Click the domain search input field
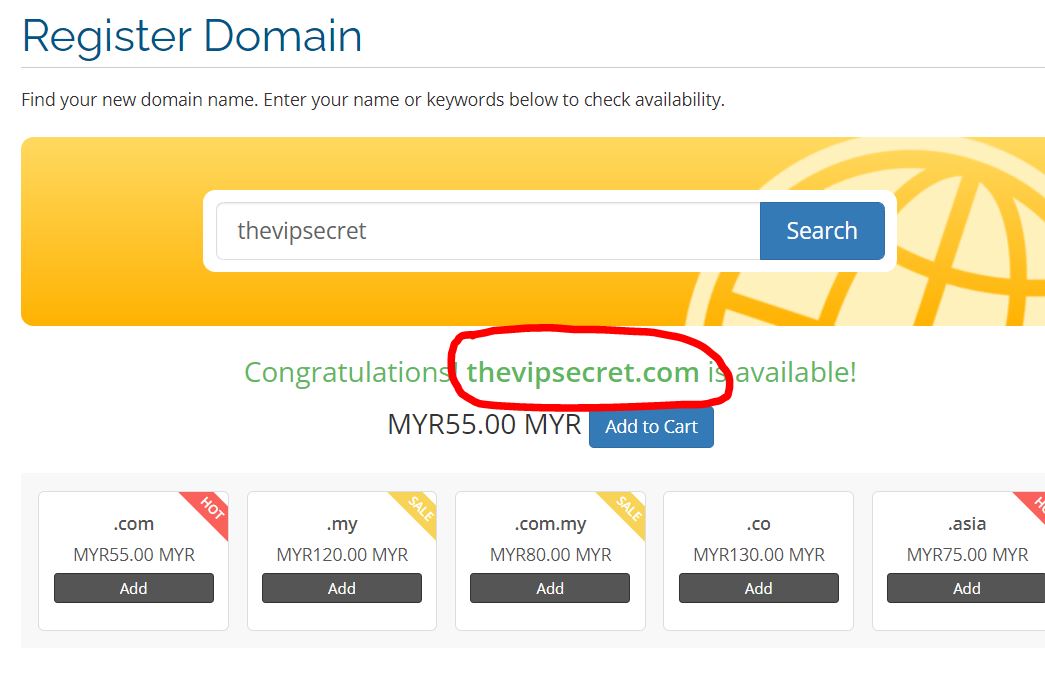Viewport: 1045px width, 680px height. click(488, 231)
